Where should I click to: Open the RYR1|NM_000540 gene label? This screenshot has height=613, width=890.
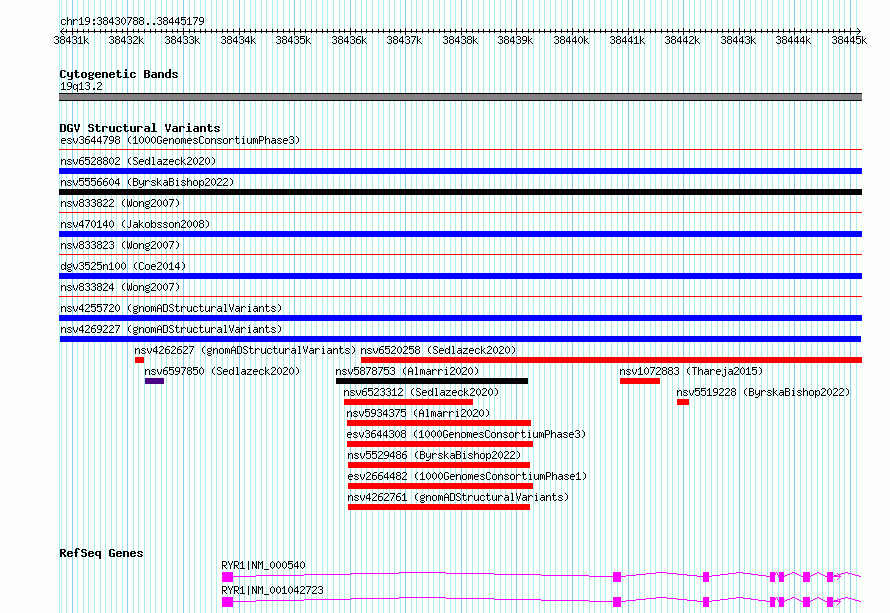click(x=263, y=565)
